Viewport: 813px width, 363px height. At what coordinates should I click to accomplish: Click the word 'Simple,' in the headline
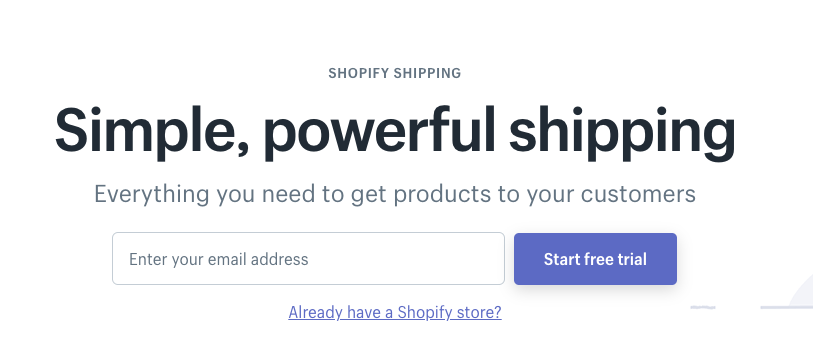pos(151,130)
